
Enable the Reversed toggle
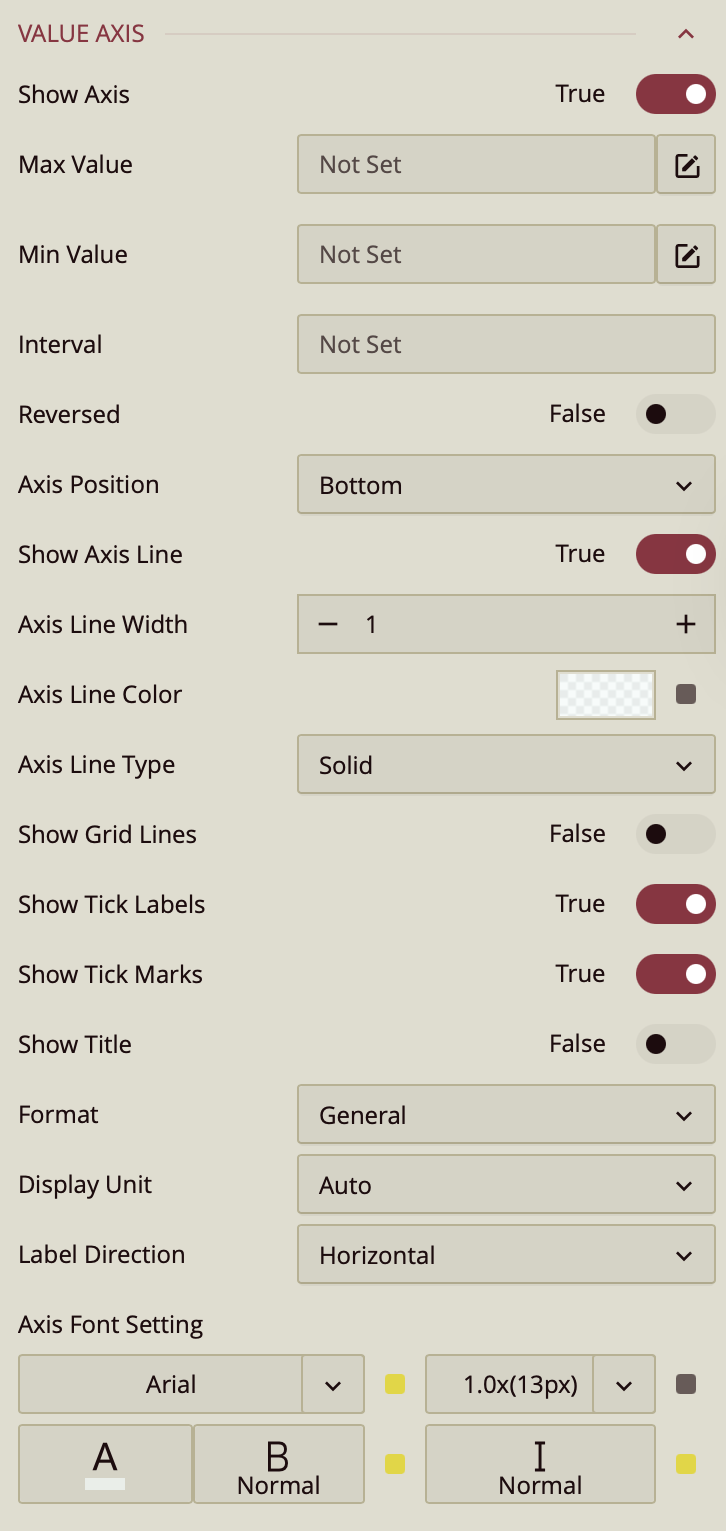[676, 414]
